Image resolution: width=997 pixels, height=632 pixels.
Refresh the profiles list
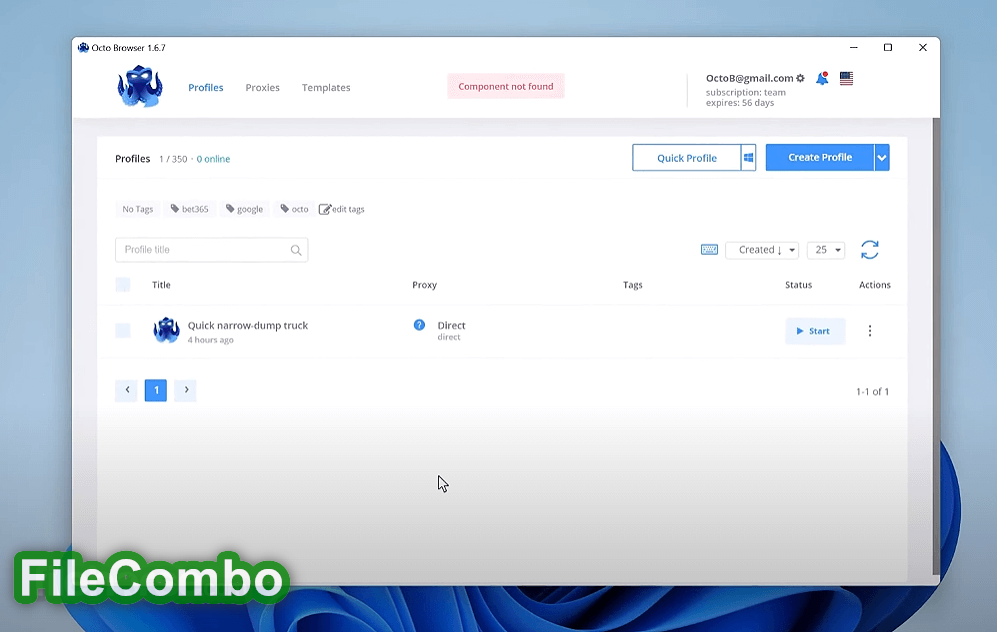coord(870,250)
